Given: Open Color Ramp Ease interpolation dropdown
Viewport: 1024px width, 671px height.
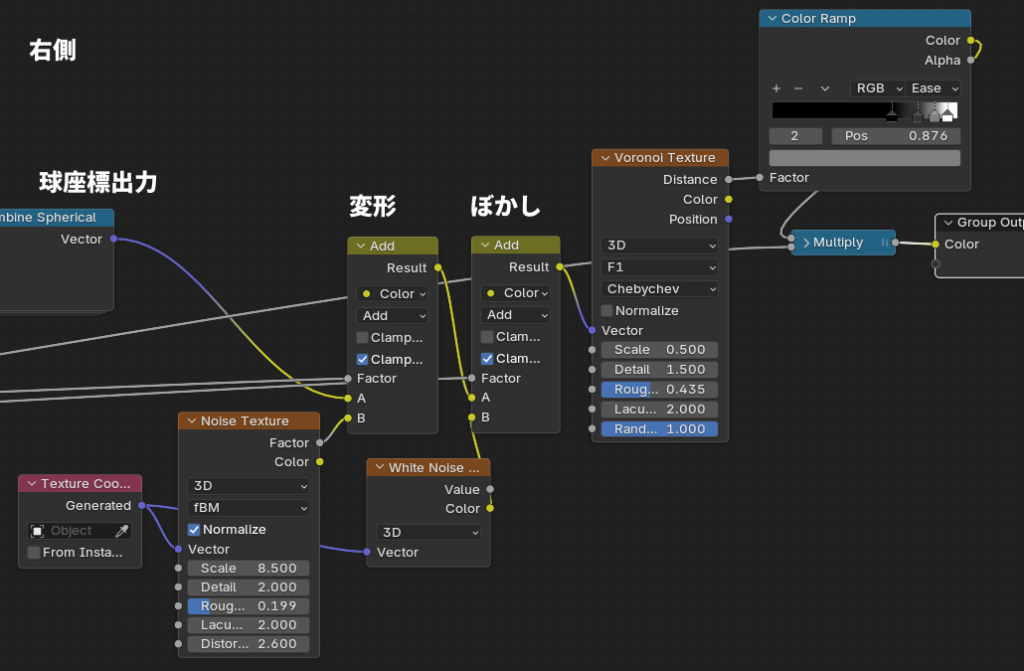Looking at the screenshot, I should (x=934, y=88).
